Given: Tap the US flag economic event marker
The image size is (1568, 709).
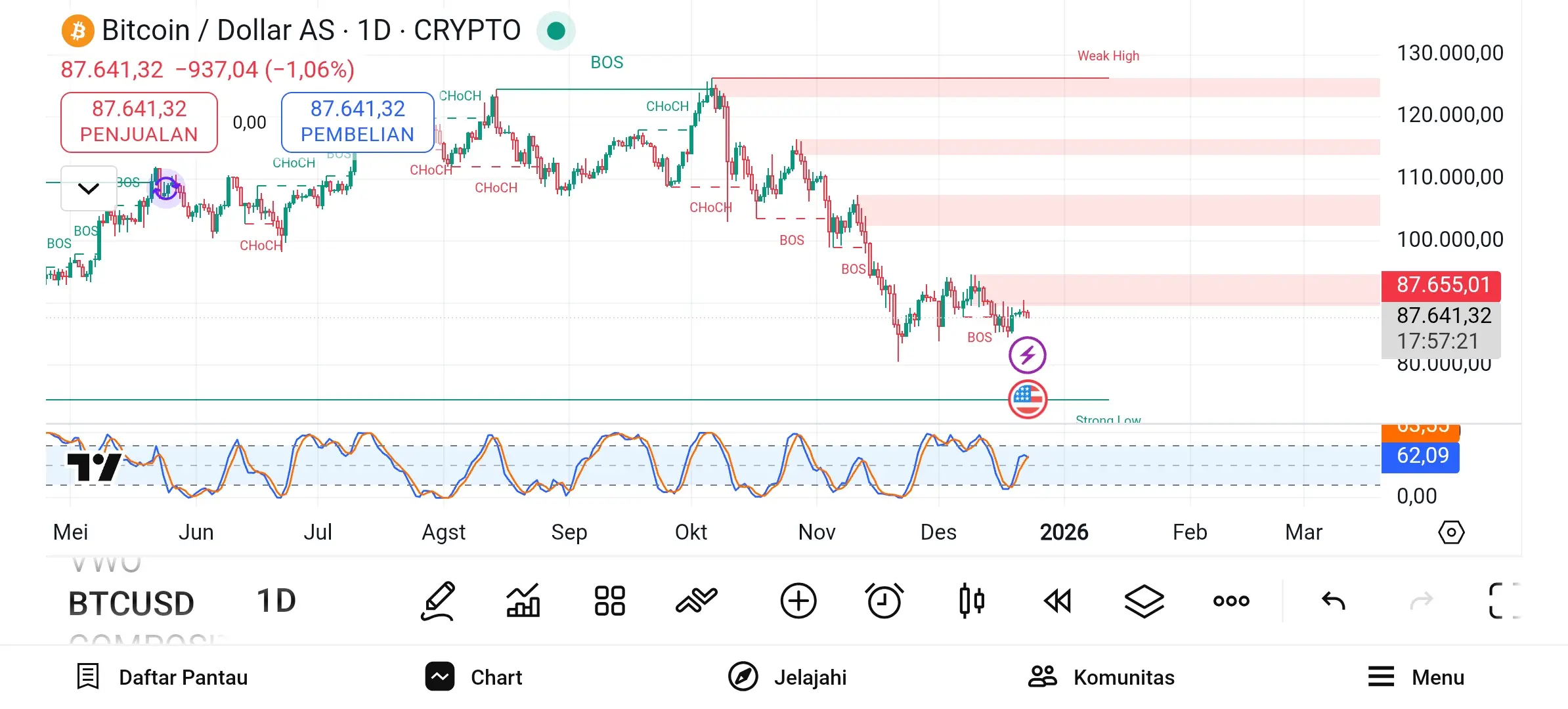Looking at the screenshot, I should 1028,399.
